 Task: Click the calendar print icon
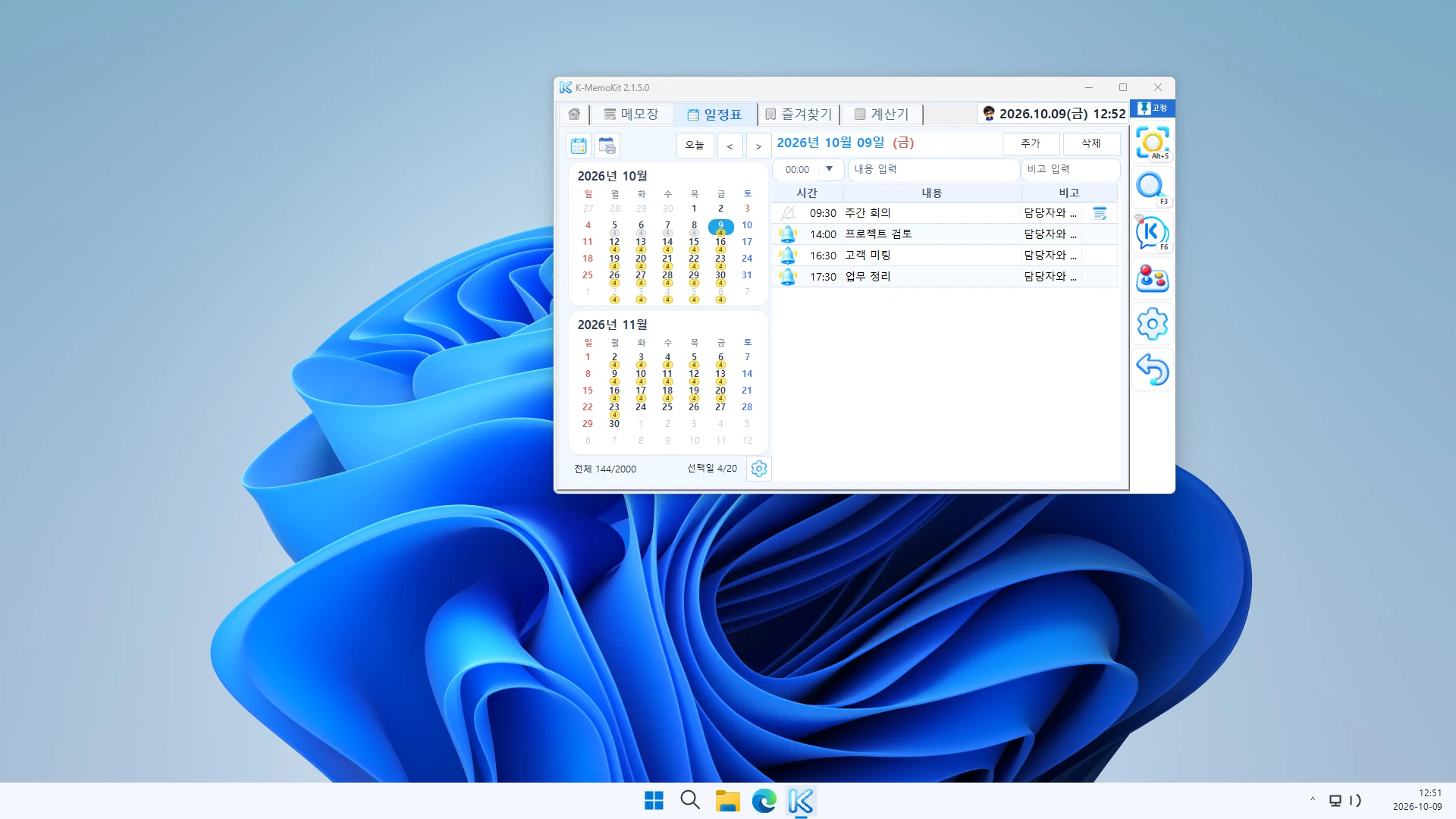(x=607, y=146)
